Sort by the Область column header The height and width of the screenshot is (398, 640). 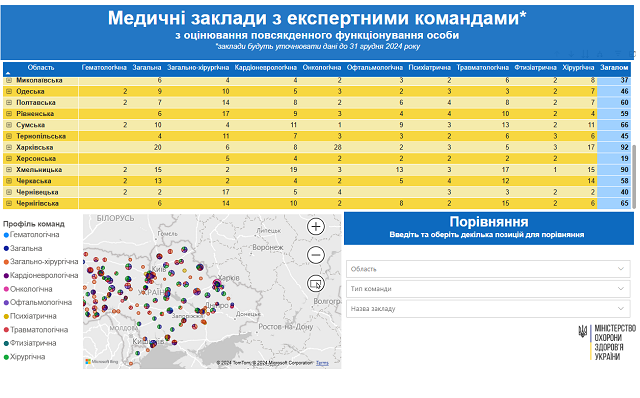[x=41, y=68]
